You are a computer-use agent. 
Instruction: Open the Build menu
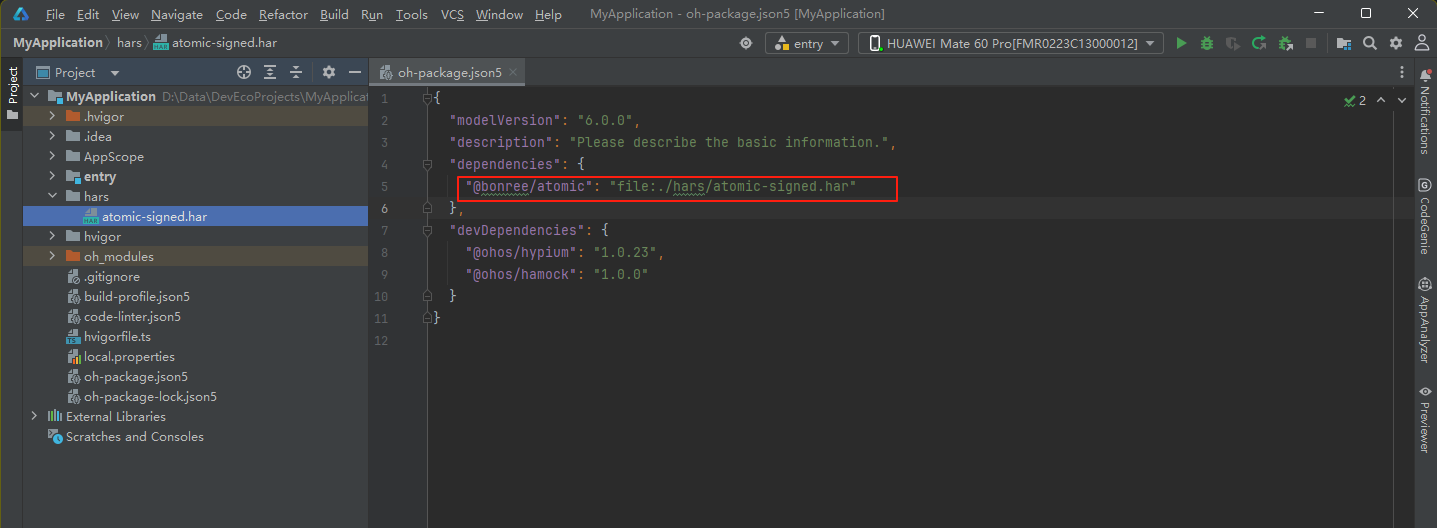334,15
